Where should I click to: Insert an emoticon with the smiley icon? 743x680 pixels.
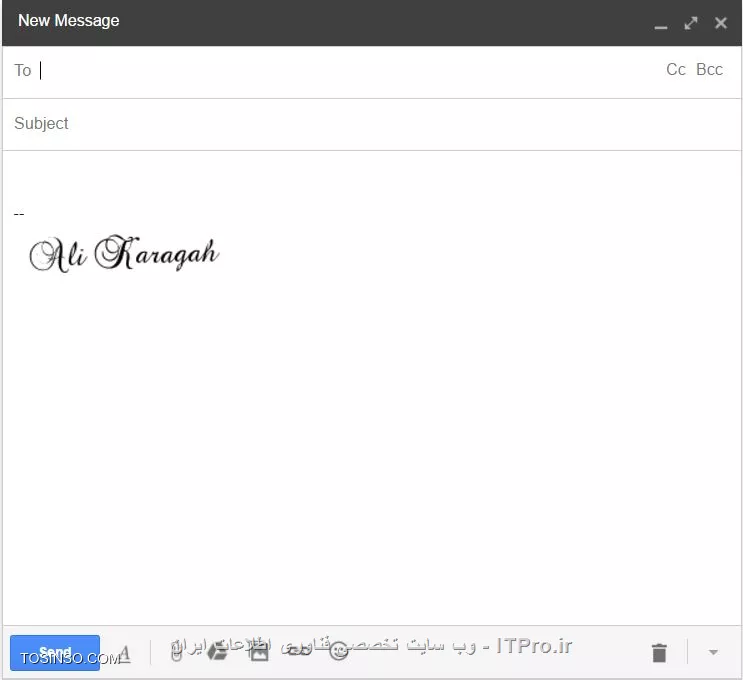pos(338,652)
